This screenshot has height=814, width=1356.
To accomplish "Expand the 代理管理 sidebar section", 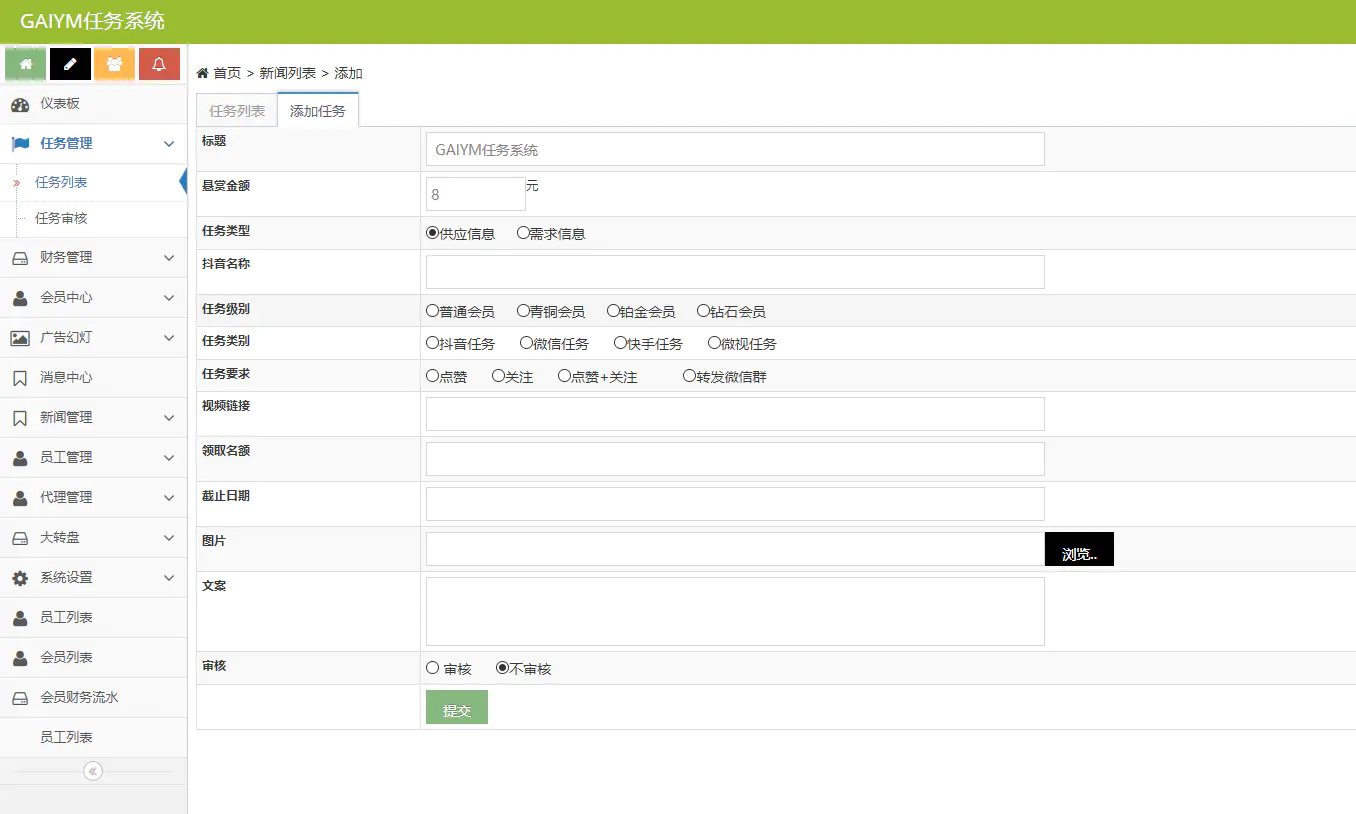I will (x=169, y=498).
